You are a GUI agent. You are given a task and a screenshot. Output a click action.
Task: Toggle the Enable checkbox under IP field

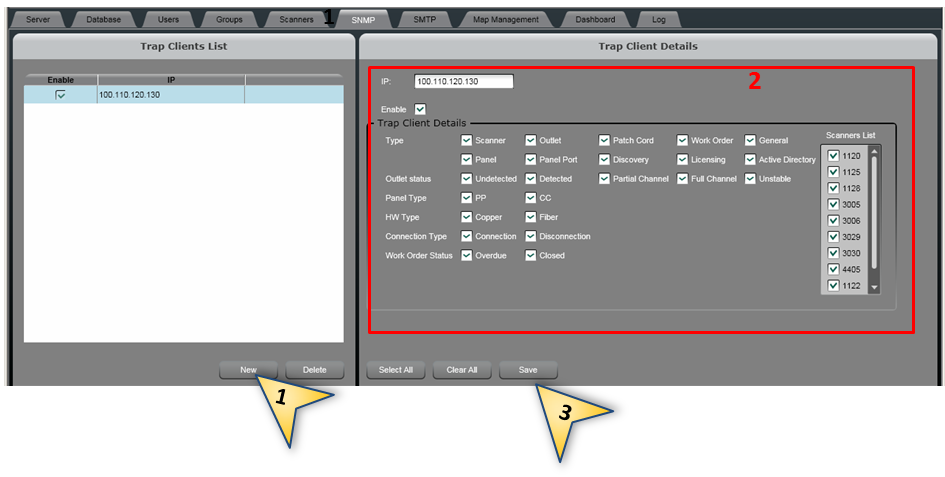[420, 109]
